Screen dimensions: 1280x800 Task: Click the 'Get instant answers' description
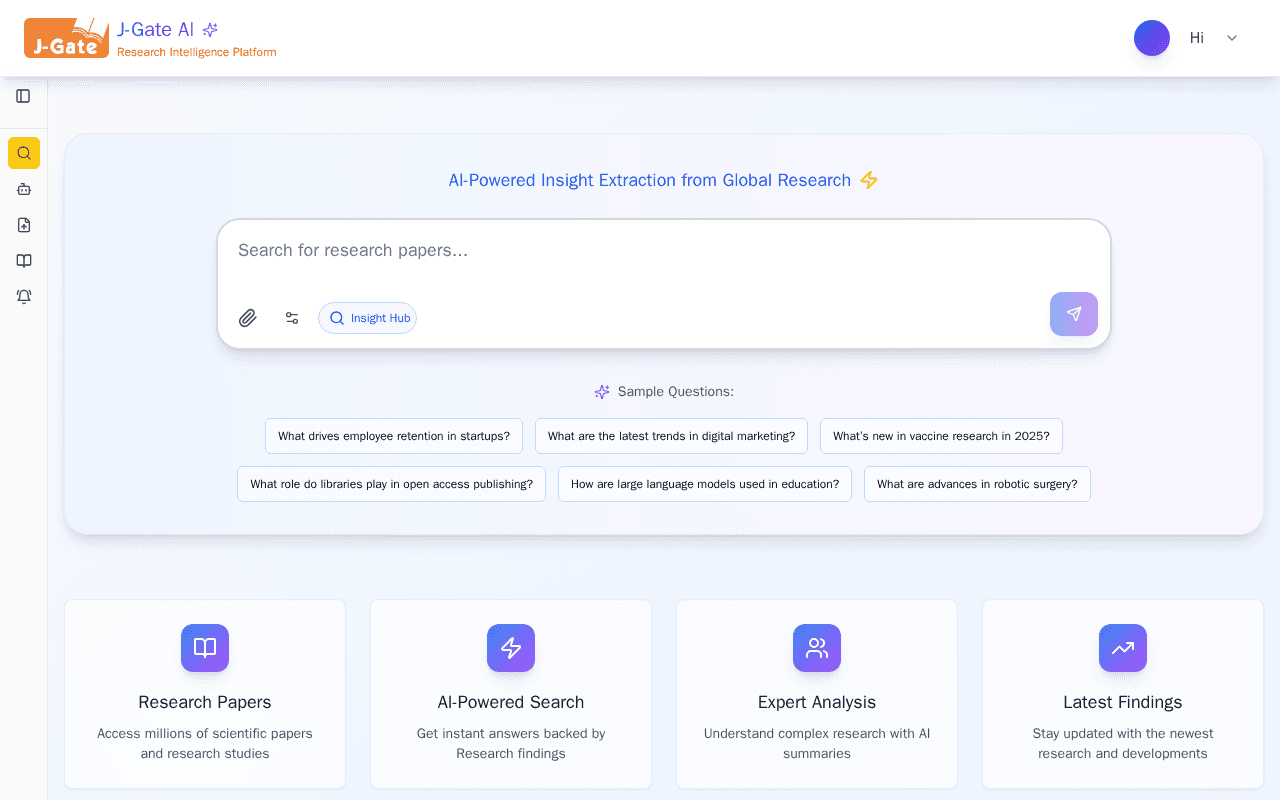pos(511,743)
